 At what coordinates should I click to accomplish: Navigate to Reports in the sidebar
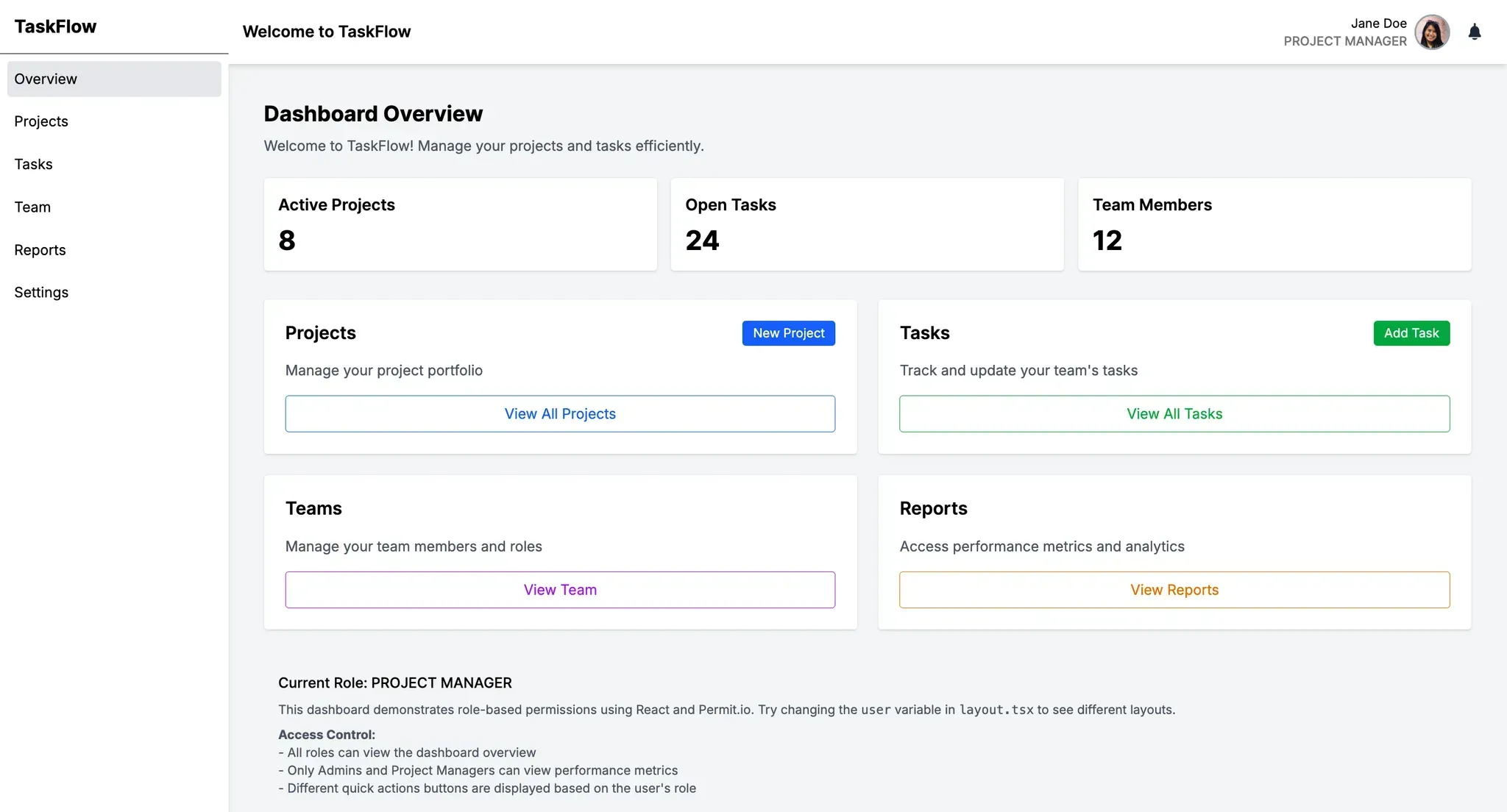(x=40, y=250)
